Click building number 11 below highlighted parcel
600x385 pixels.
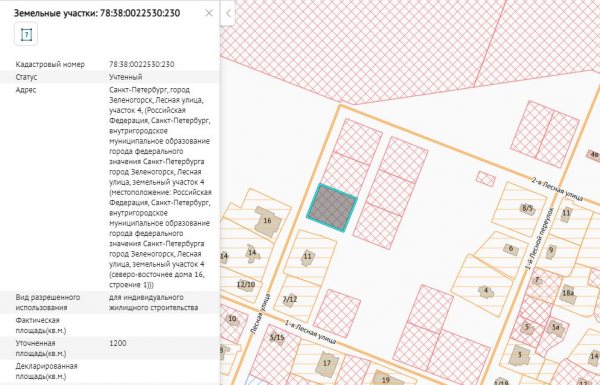tap(308, 256)
